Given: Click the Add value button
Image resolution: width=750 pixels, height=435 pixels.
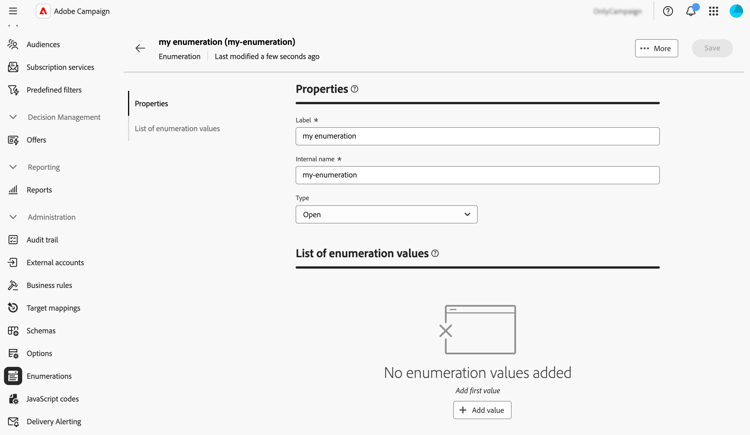Looking at the screenshot, I should coord(482,410).
